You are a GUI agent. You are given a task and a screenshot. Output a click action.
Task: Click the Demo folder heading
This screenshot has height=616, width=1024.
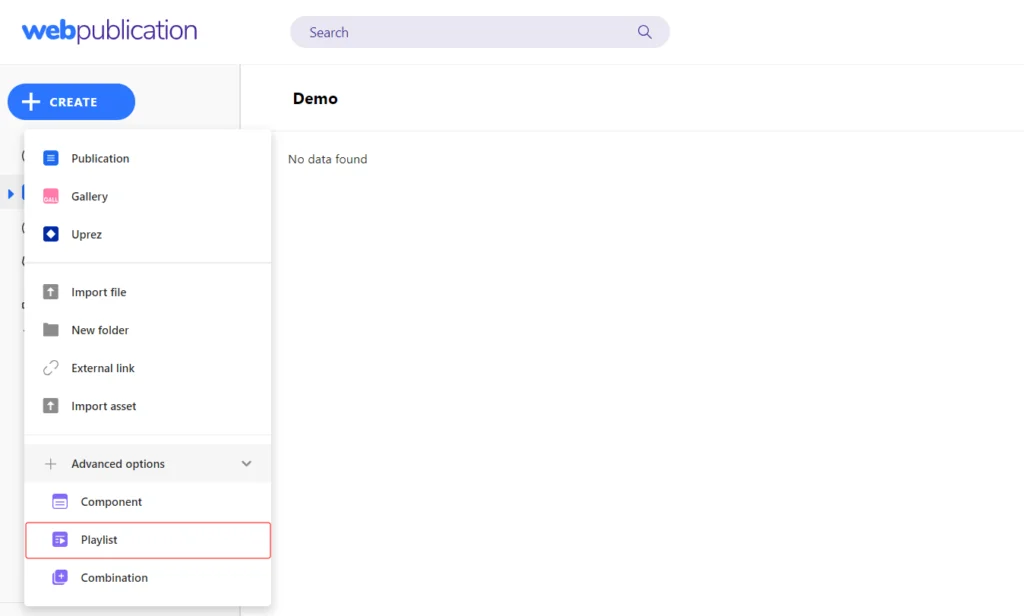click(315, 99)
